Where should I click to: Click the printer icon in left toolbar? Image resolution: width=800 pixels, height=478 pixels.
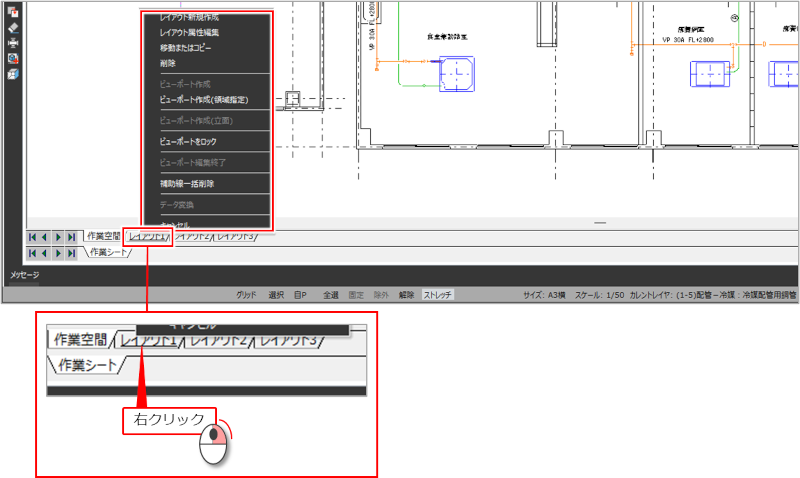click(x=13, y=42)
